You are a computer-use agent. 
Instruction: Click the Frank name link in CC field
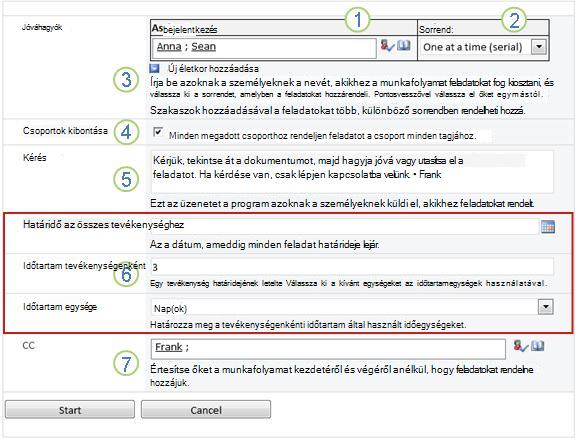(x=169, y=347)
